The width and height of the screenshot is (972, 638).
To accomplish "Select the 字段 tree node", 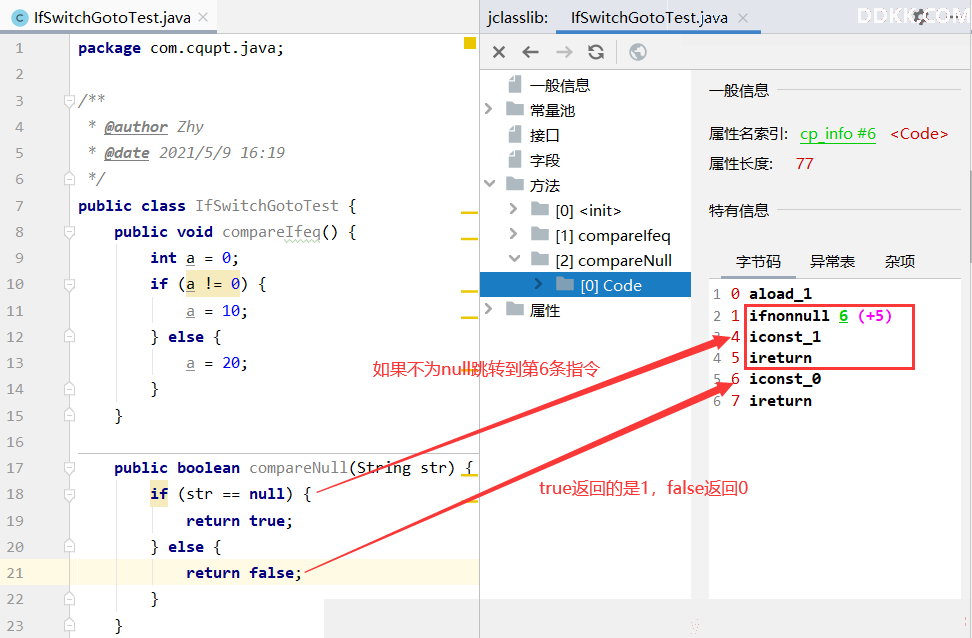I will coord(545,161).
